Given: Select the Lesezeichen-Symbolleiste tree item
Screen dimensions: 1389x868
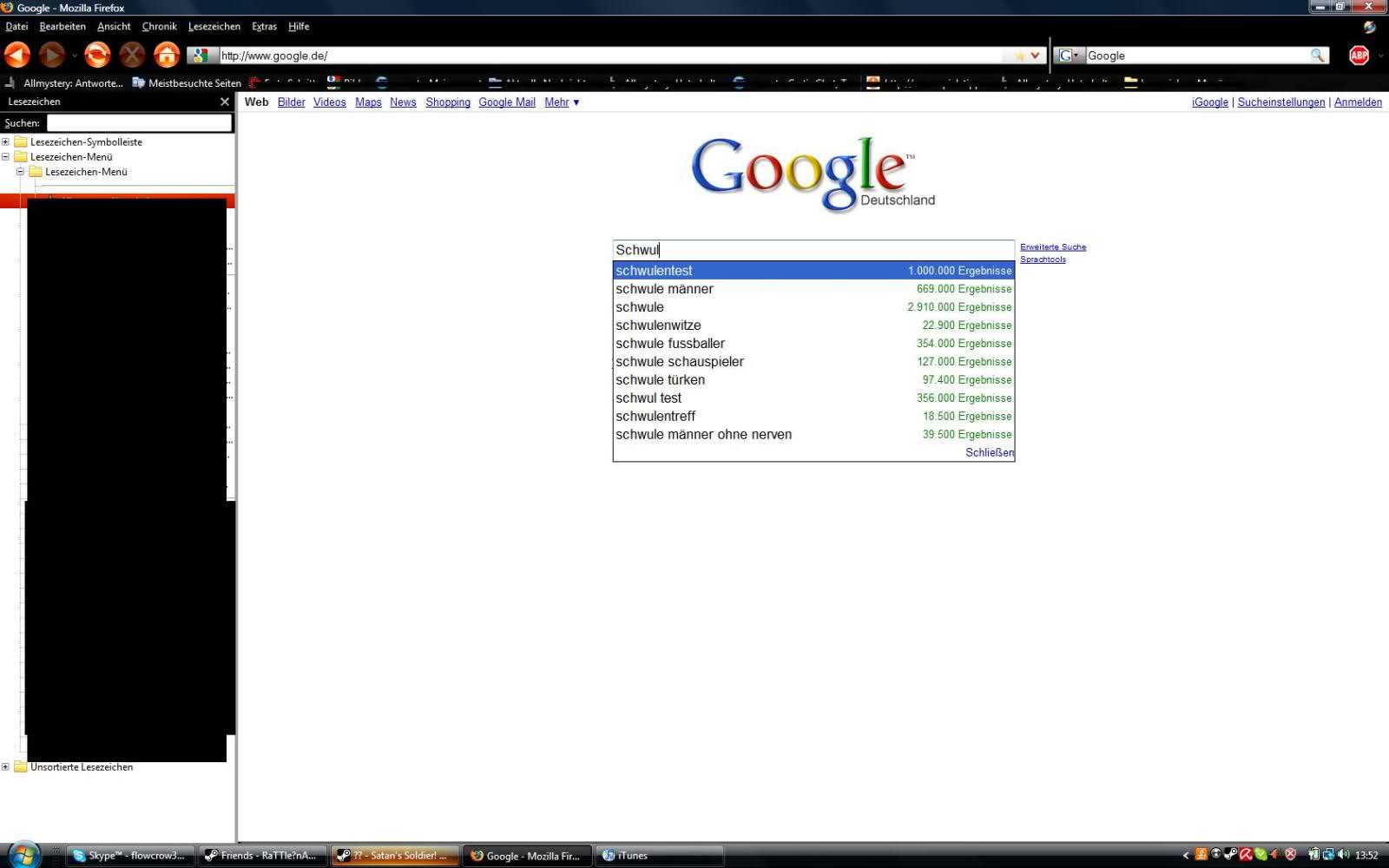Looking at the screenshot, I should [86, 141].
